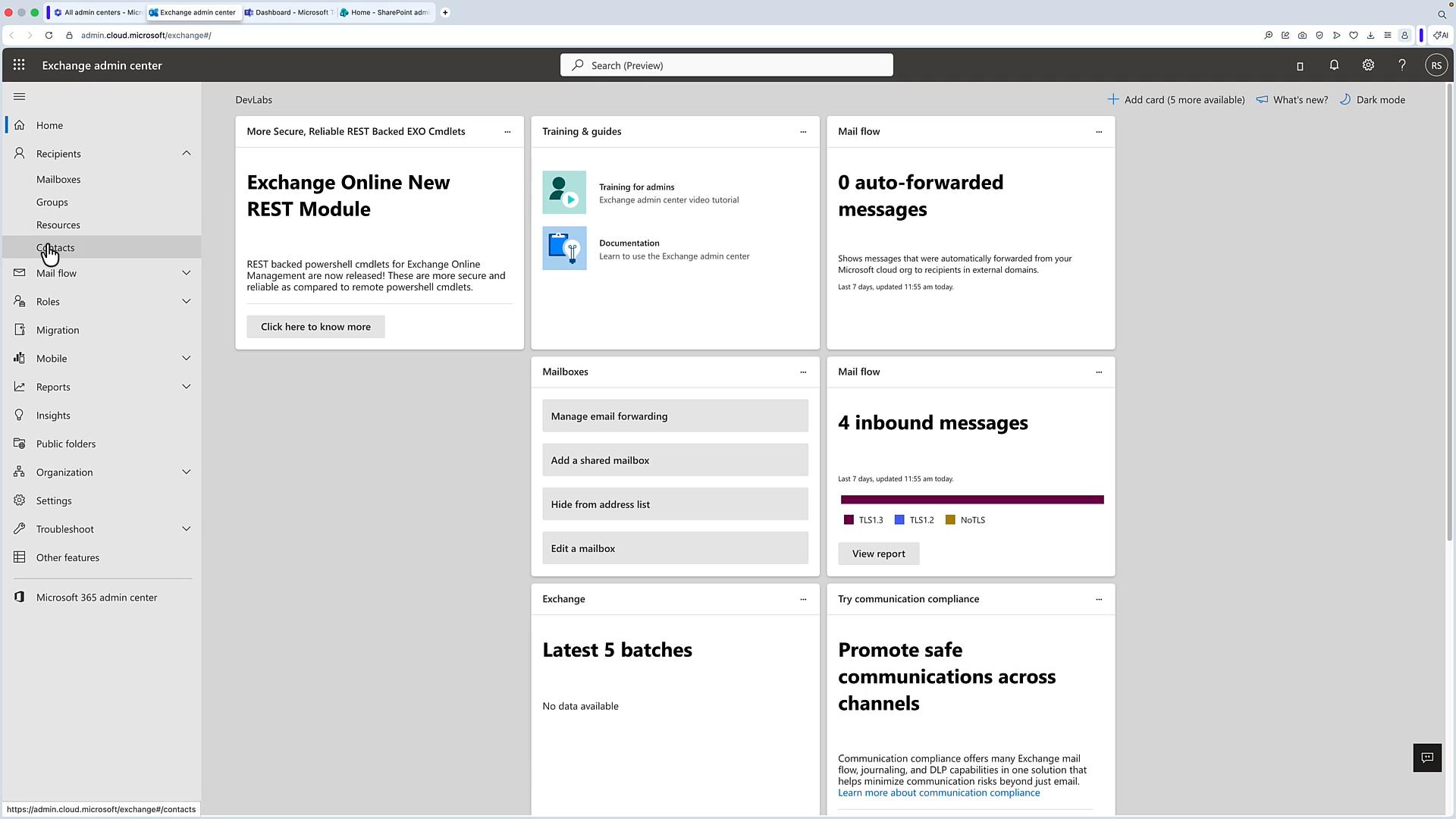Click Add card (5 more available)

click(x=1176, y=99)
